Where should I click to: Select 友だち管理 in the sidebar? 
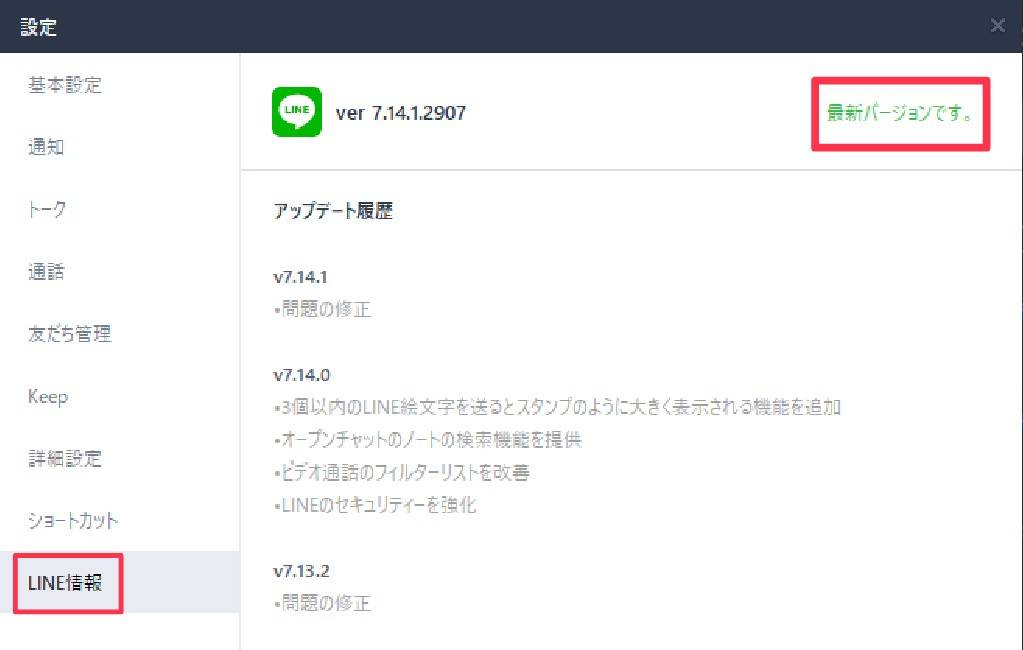pos(69,333)
